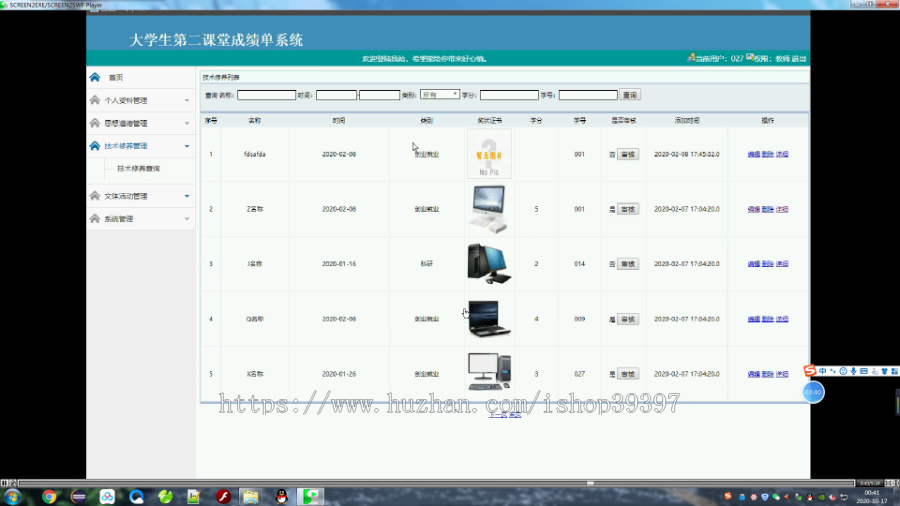This screenshot has height=506, width=900.
Task: Collapse the 技术修养管理 sidebar section
Action: point(141,146)
